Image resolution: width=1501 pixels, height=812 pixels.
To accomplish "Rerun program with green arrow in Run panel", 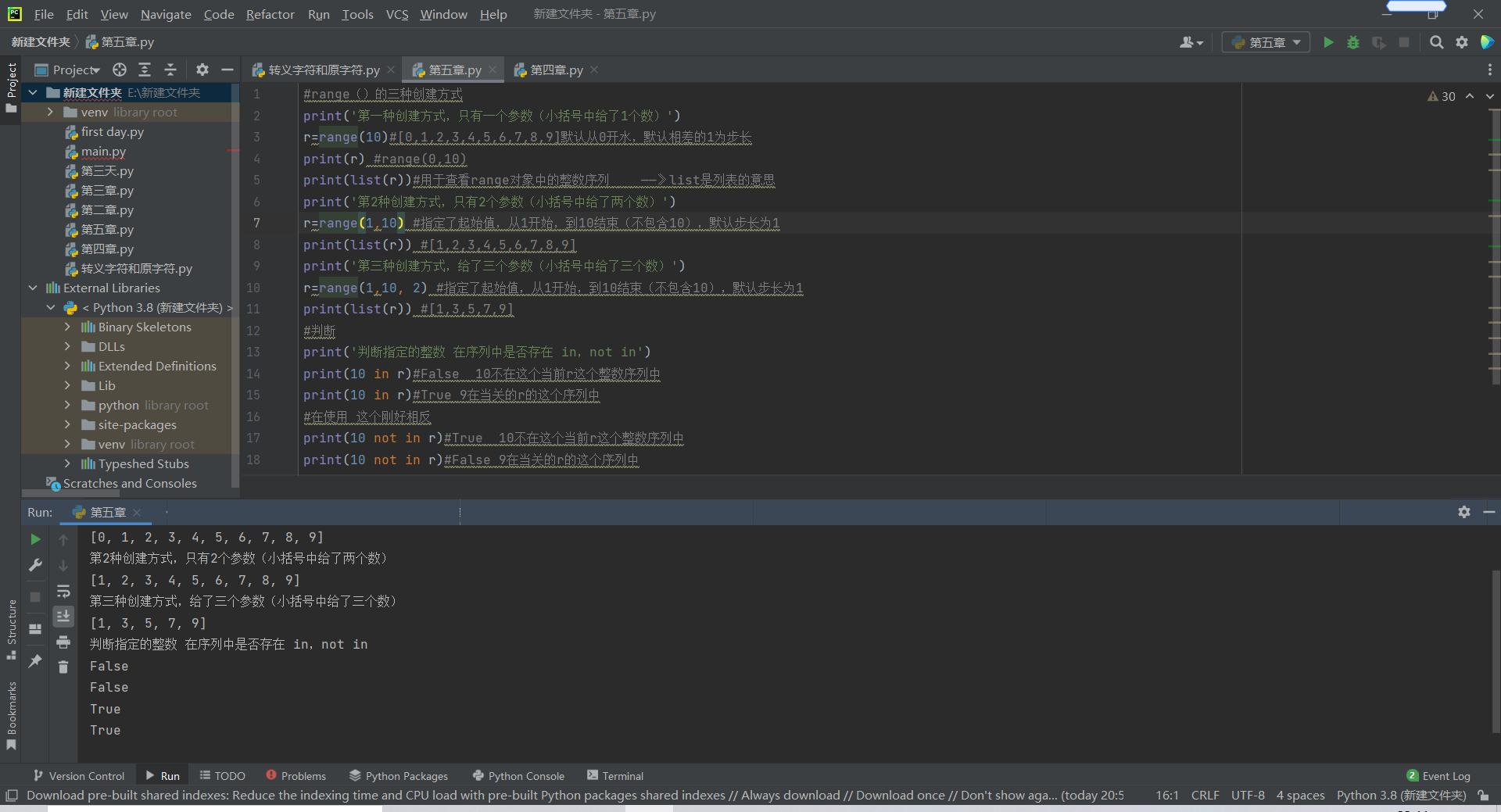I will click(34, 539).
